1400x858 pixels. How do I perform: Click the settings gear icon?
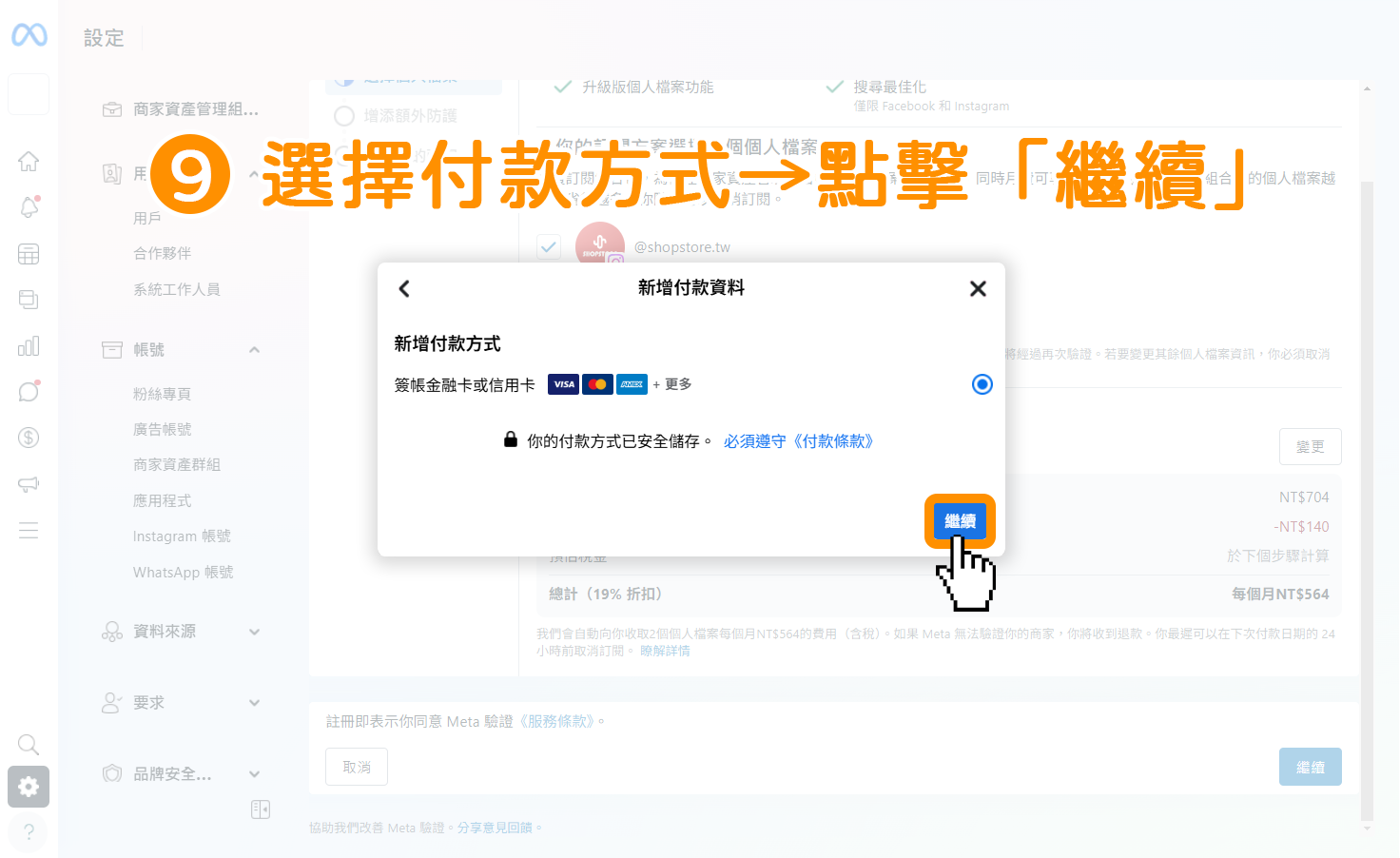[29, 787]
